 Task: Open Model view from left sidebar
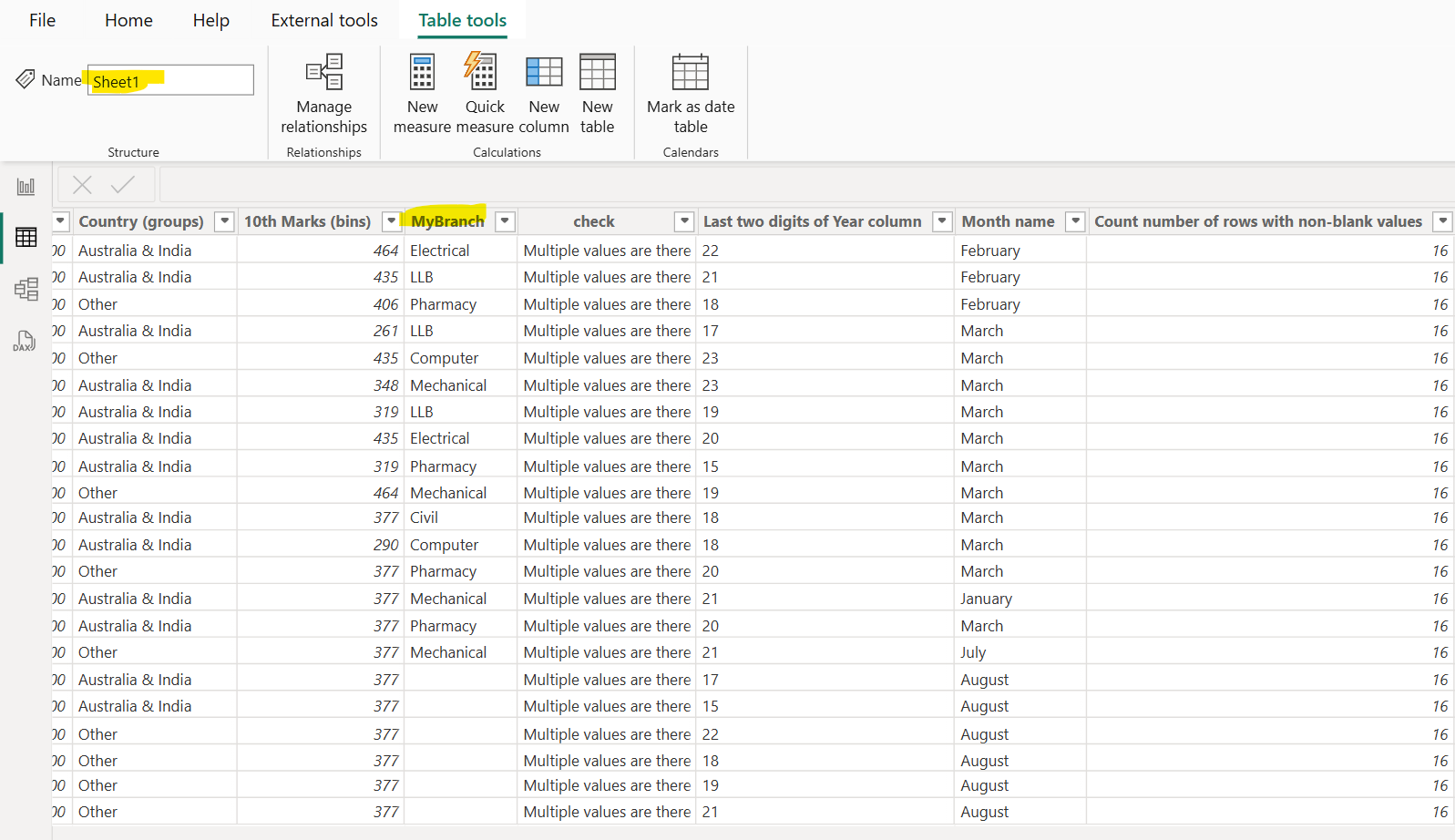[x=26, y=289]
